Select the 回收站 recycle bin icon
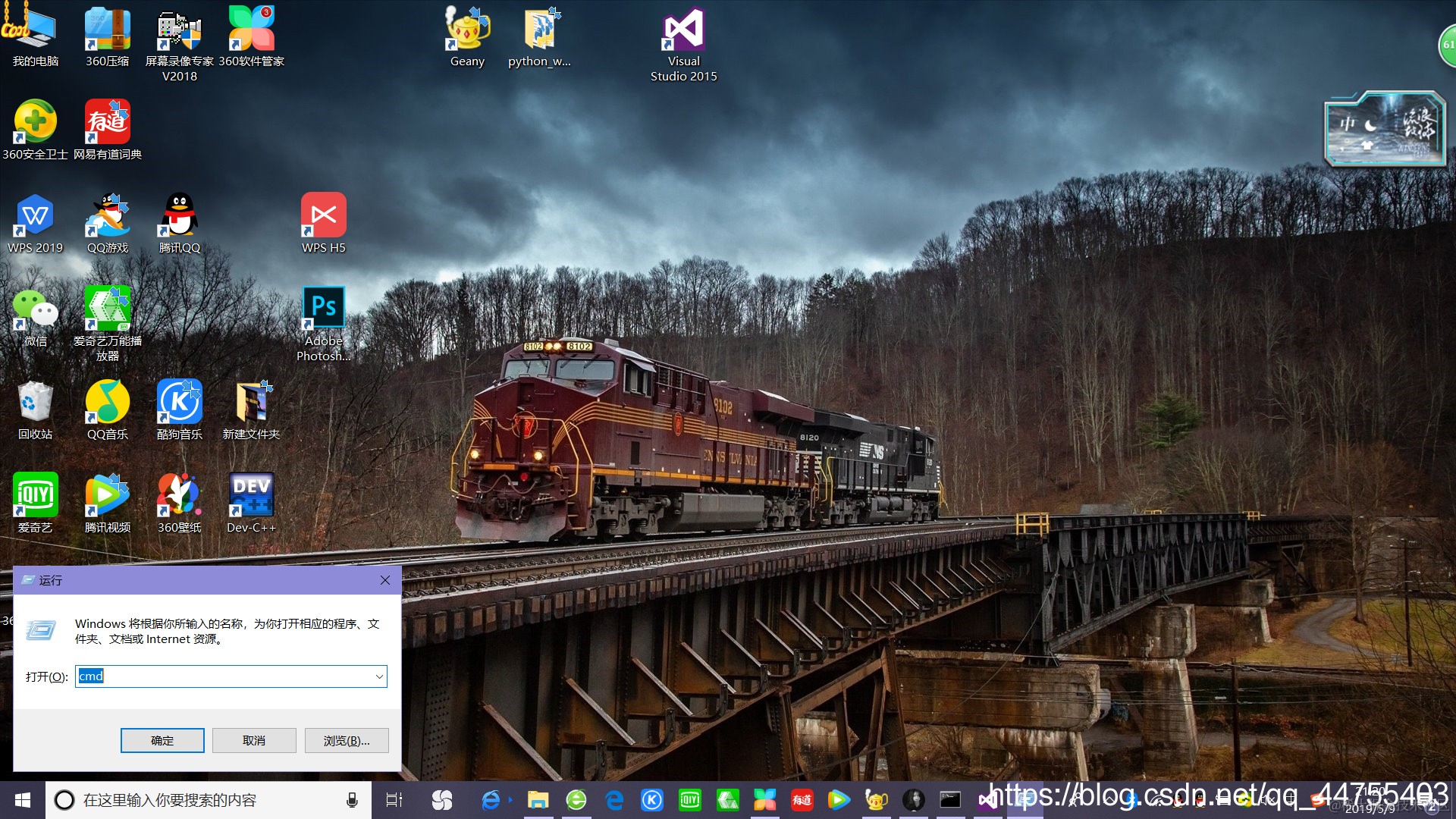This screenshot has height=819, width=1456. 35,402
